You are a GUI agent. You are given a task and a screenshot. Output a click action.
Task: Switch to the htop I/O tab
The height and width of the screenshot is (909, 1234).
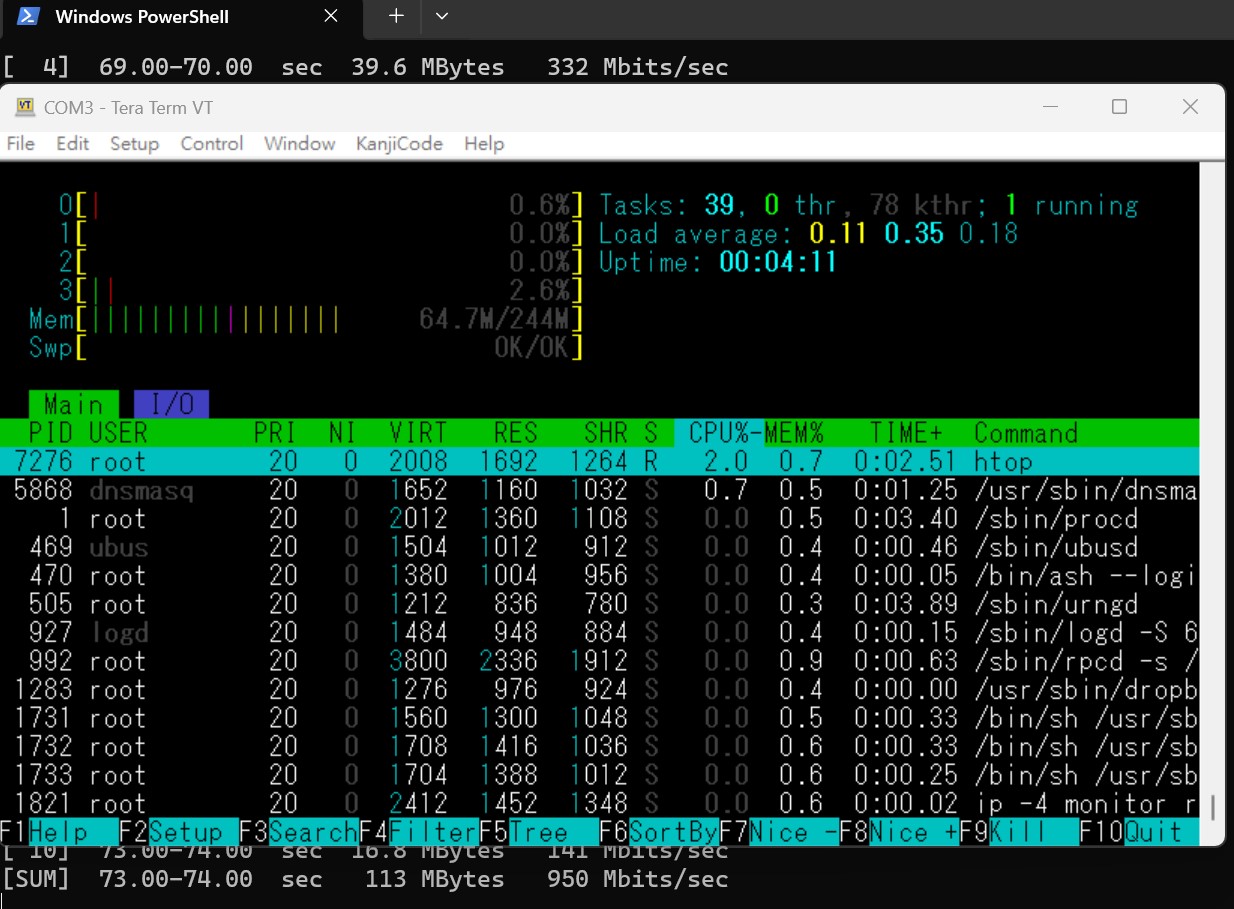pos(171,404)
